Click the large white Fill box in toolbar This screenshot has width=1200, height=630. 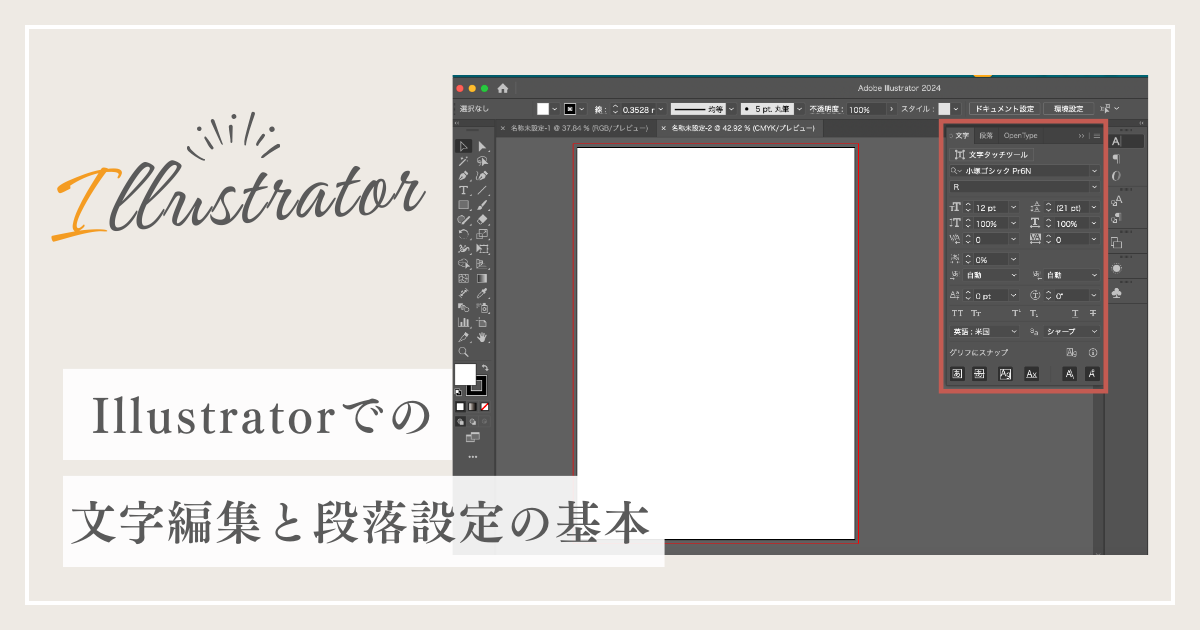pos(465,375)
